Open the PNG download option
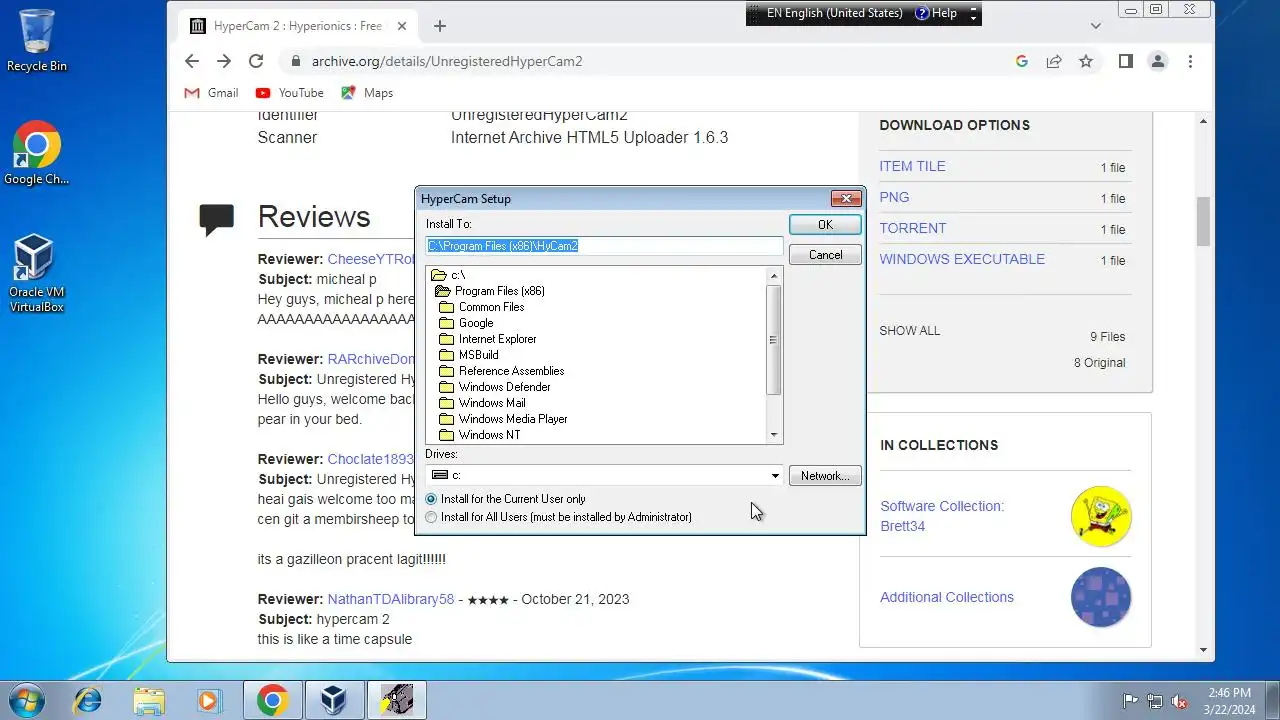1280x720 pixels. (x=894, y=197)
